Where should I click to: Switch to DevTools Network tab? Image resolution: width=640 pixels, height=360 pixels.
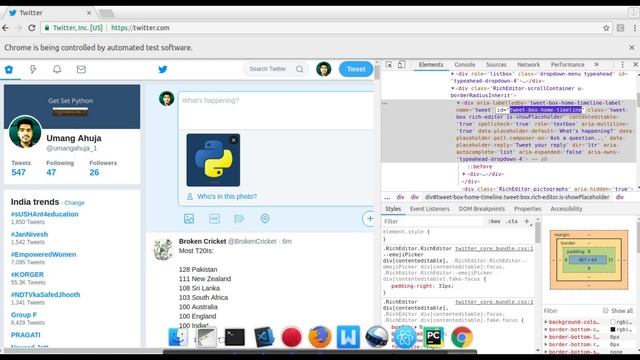[529, 65]
